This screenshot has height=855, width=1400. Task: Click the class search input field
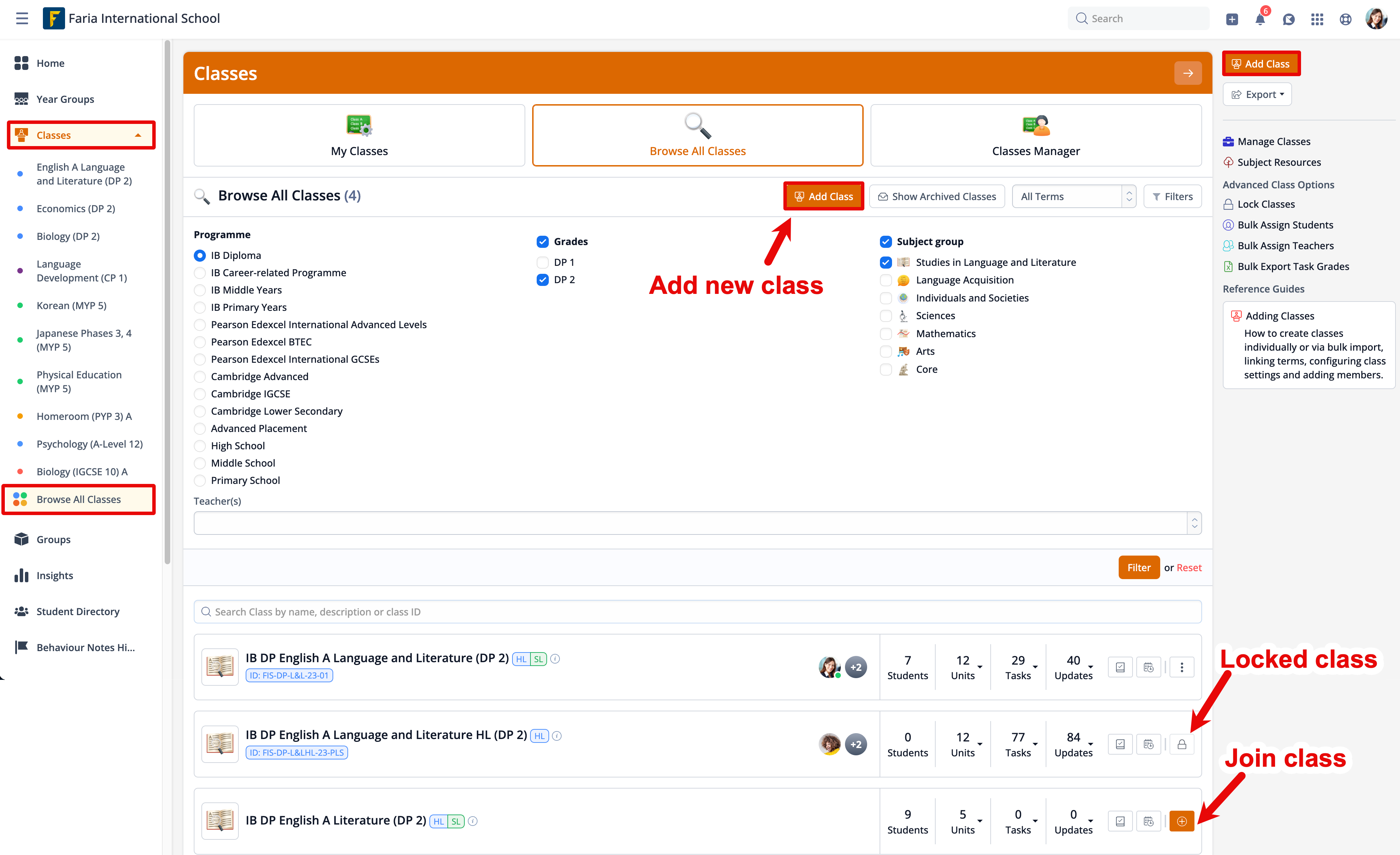pyautogui.click(x=697, y=612)
